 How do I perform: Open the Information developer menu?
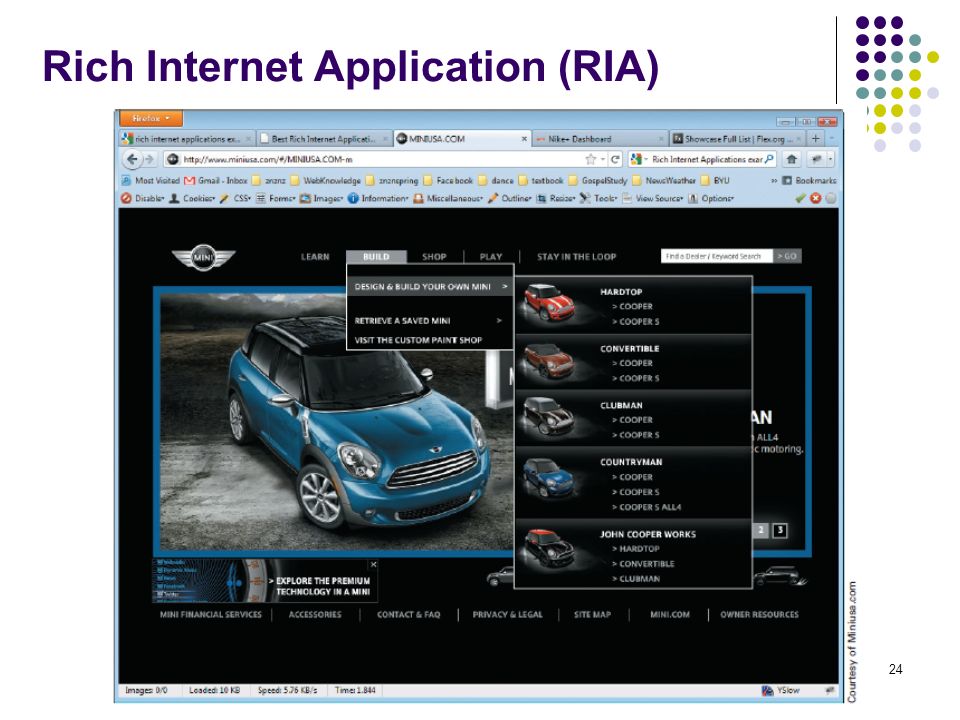coord(378,198)
